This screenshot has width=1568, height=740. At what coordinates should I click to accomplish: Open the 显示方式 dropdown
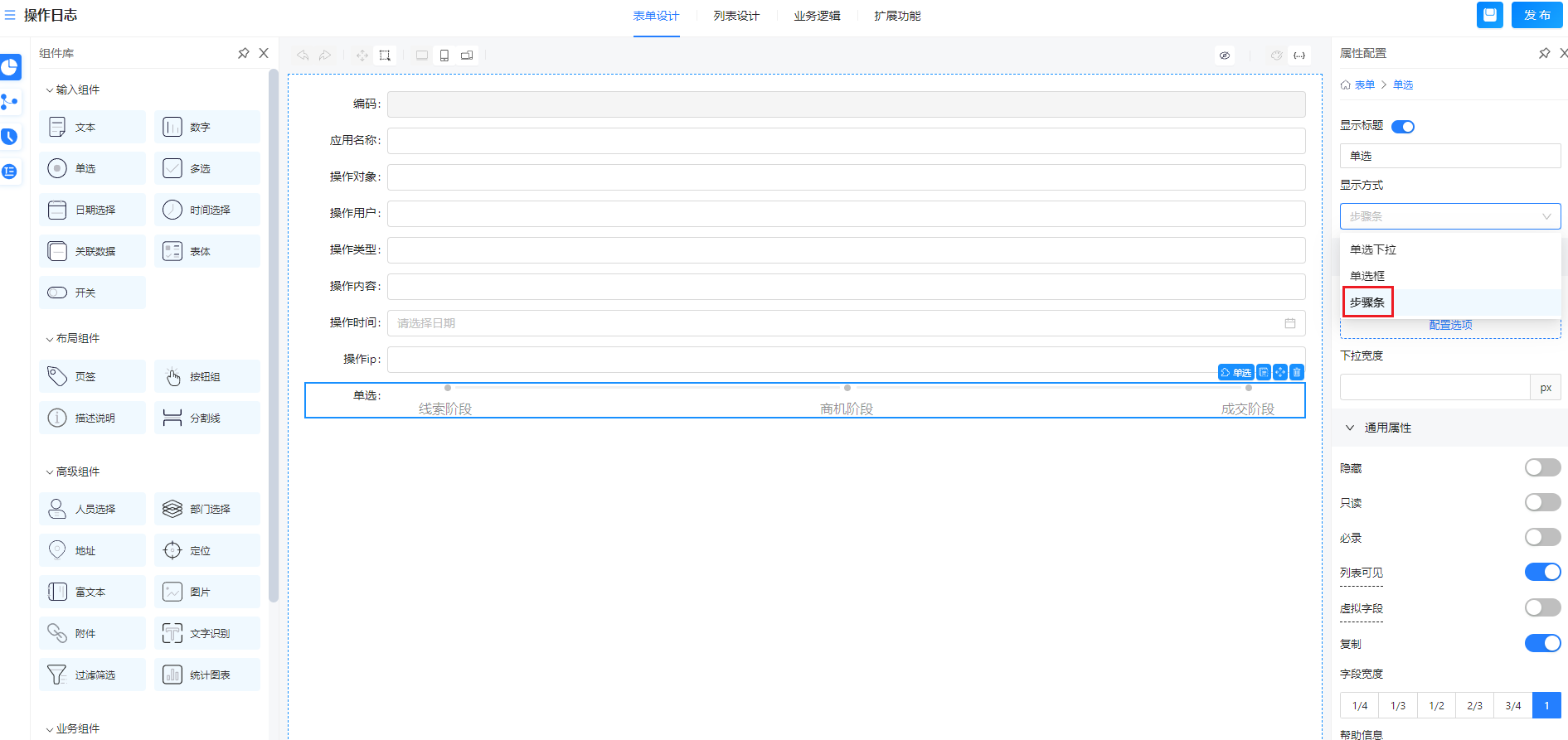(1449, 216)
